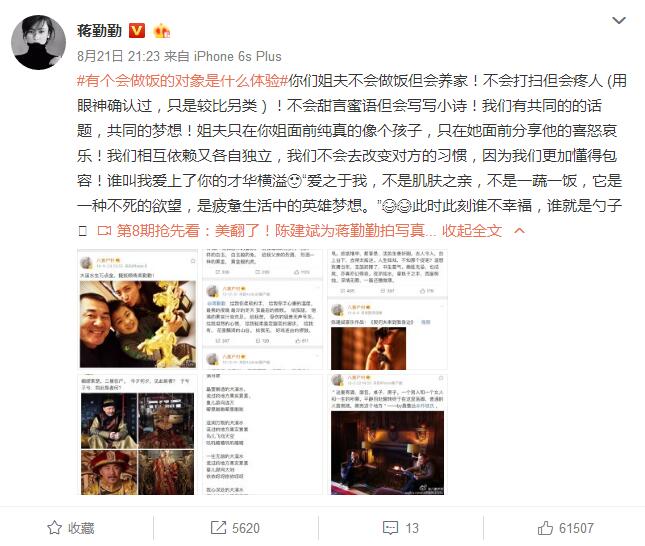The image size is (645, 546).
Task: Click the repost share icon
Action: click(218, 528)
